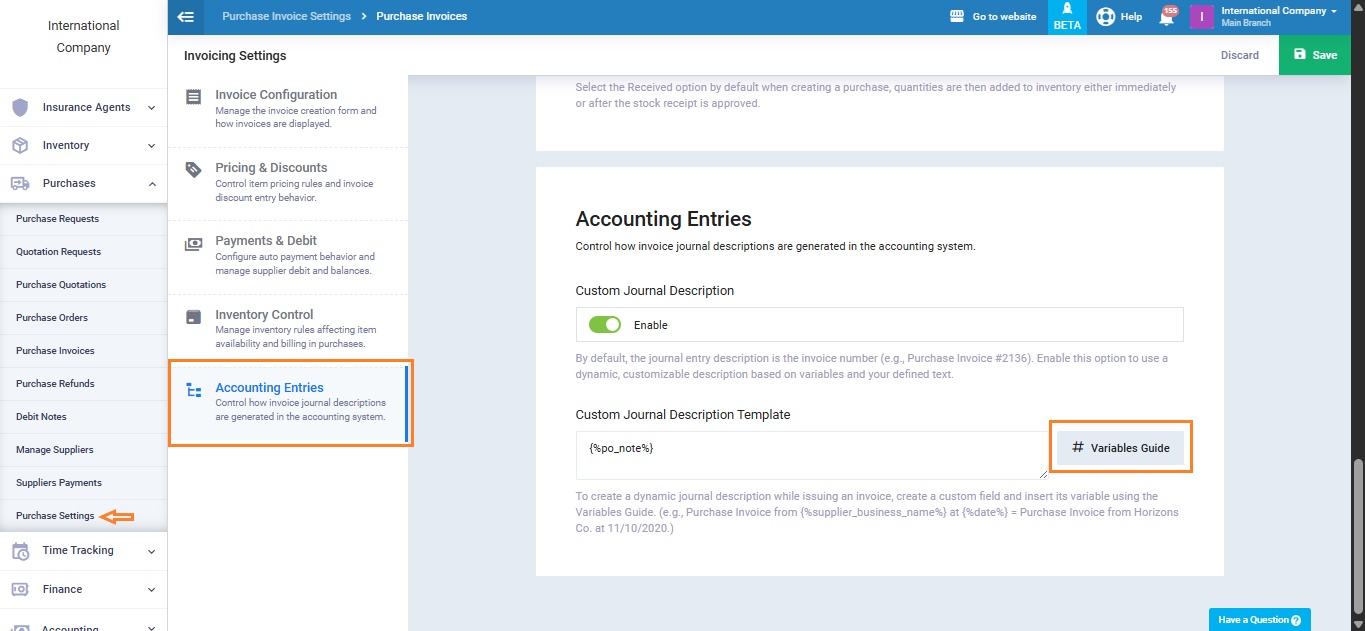The image size is (1365, 631).
Task: Open the Variables Guide button
Action: point(1120,448)
